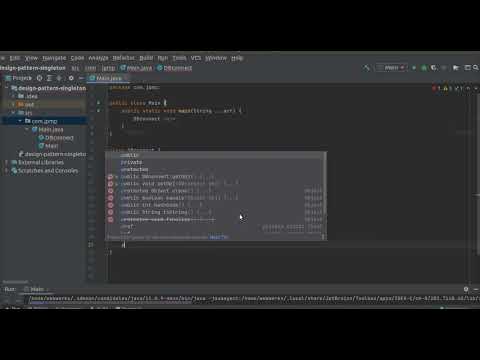Open Project Structure folder icon in toolbar

(x=456, y=68)
